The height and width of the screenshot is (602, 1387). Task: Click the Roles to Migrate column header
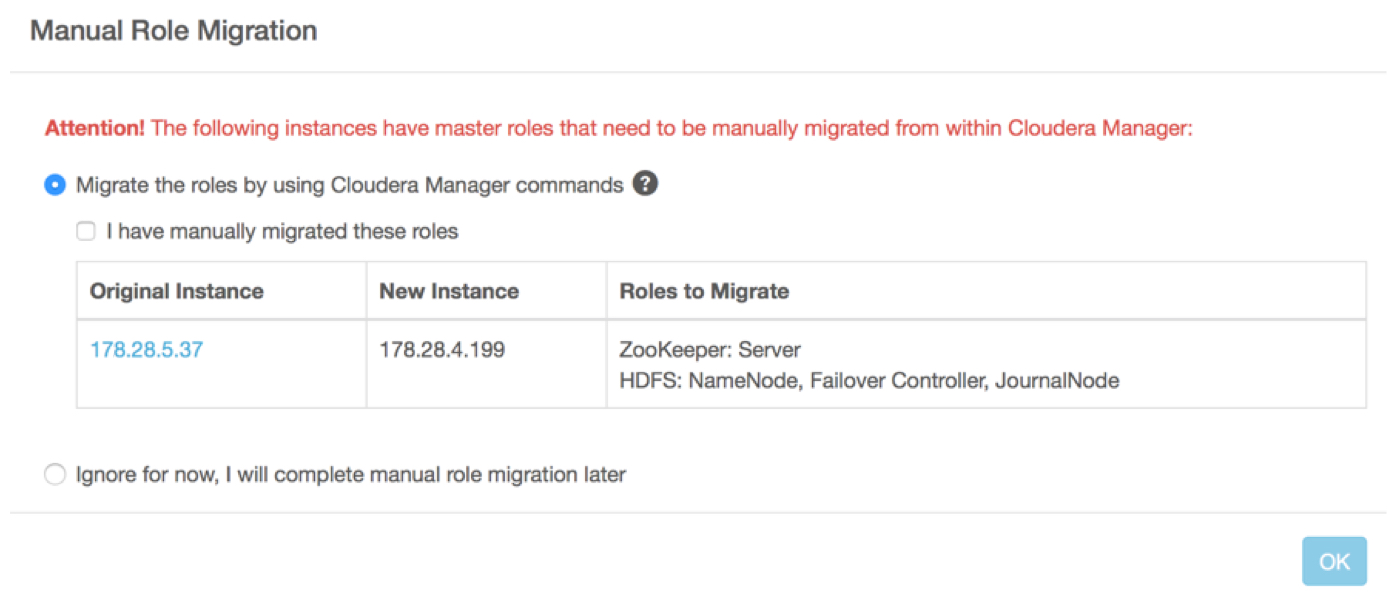pos(704,291)
